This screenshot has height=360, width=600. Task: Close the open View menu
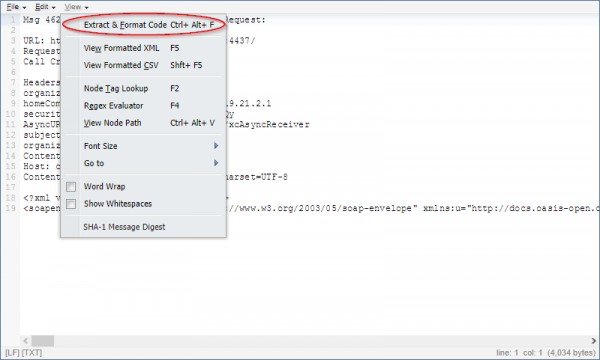[76, 7]
